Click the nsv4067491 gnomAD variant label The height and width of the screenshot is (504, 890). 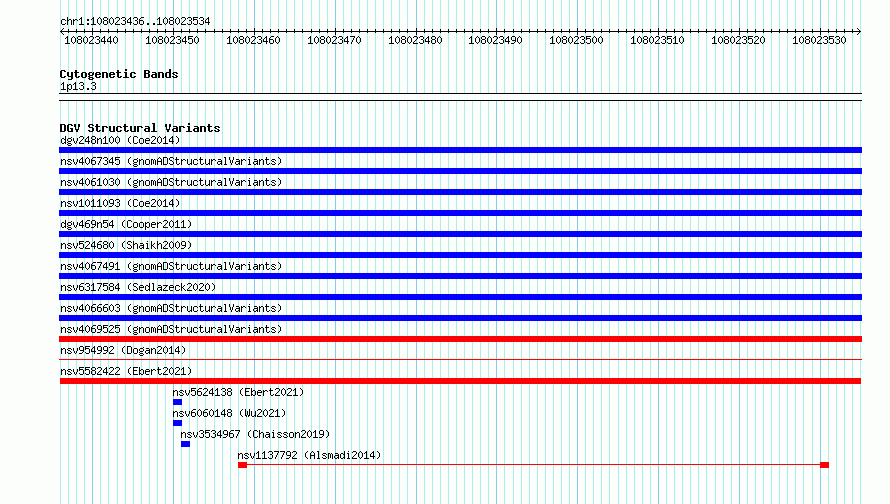(171, 266)
